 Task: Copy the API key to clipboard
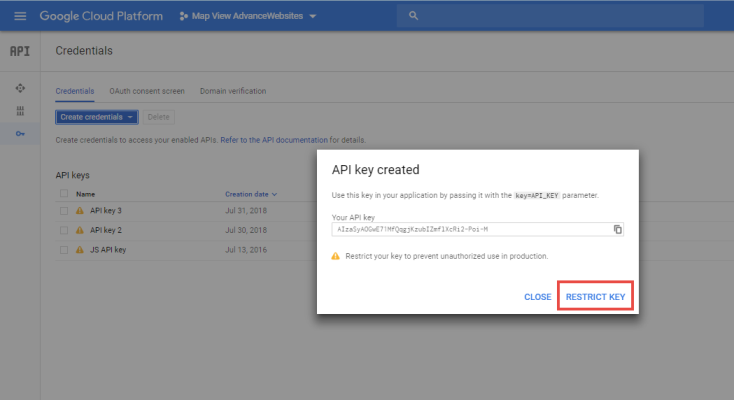click(618, 229)
